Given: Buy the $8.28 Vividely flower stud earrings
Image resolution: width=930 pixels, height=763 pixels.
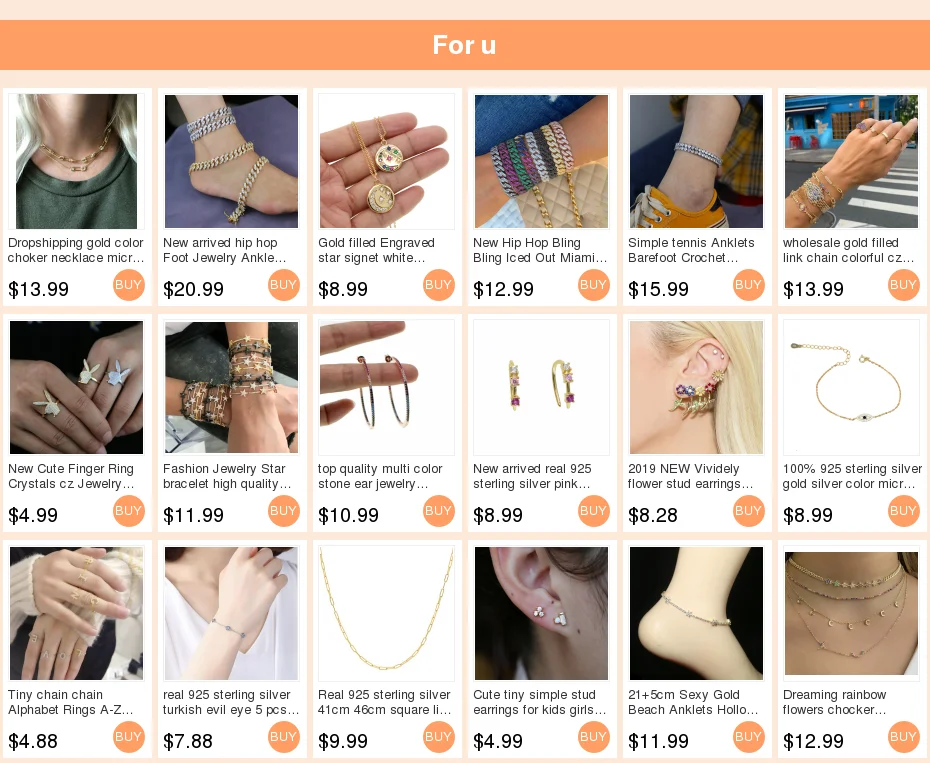Looking at the screenshot, I should [x=749, y=511].
